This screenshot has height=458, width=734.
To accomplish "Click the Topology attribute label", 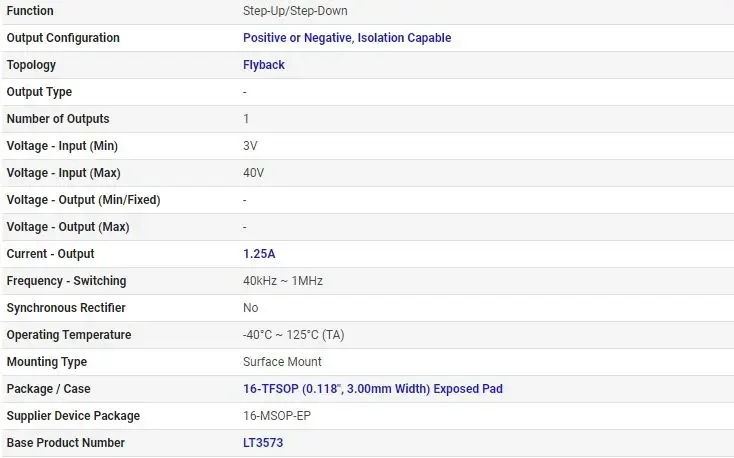I will 31,65.
